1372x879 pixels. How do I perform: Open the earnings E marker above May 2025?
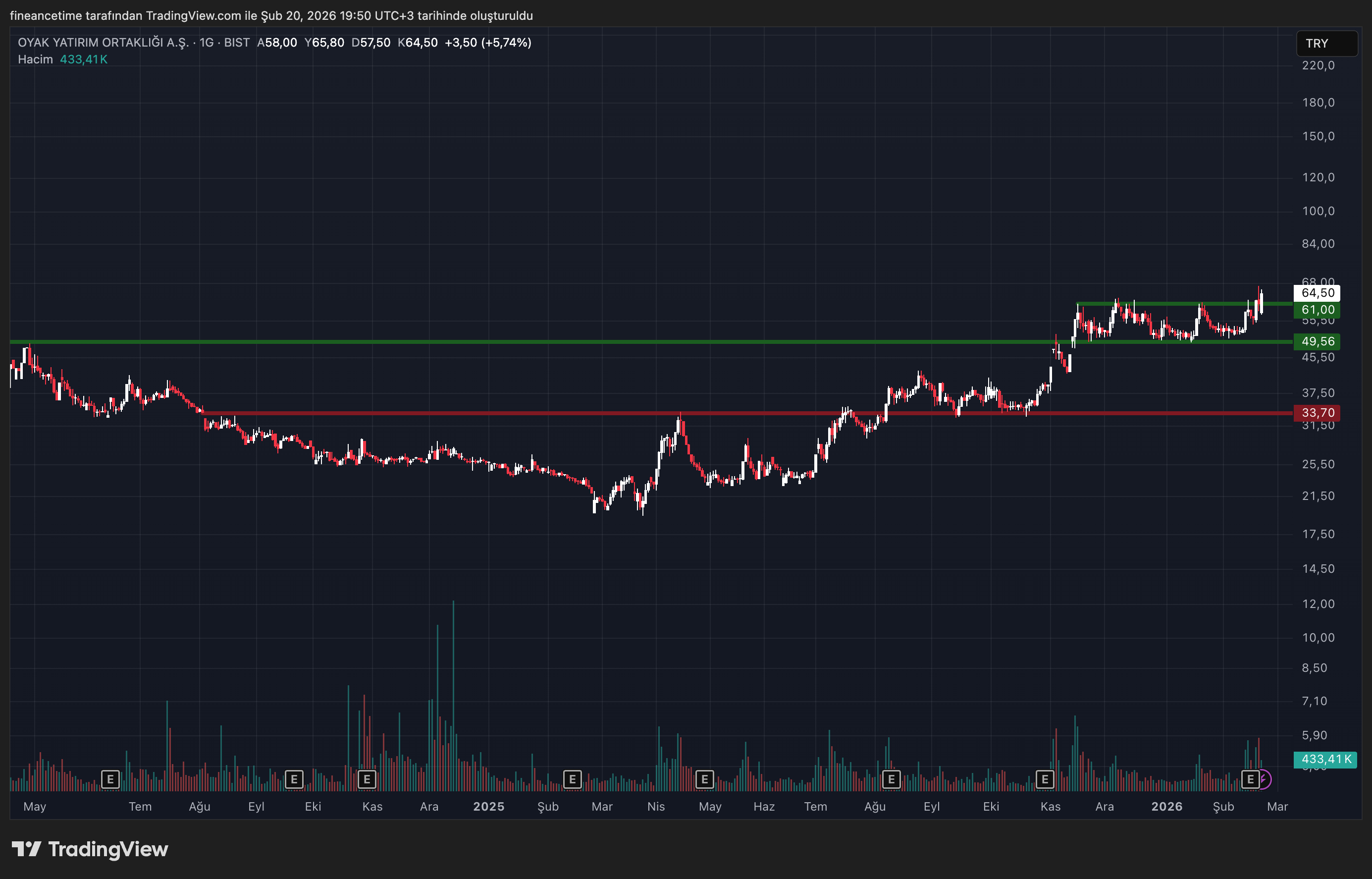coord(704,779)
